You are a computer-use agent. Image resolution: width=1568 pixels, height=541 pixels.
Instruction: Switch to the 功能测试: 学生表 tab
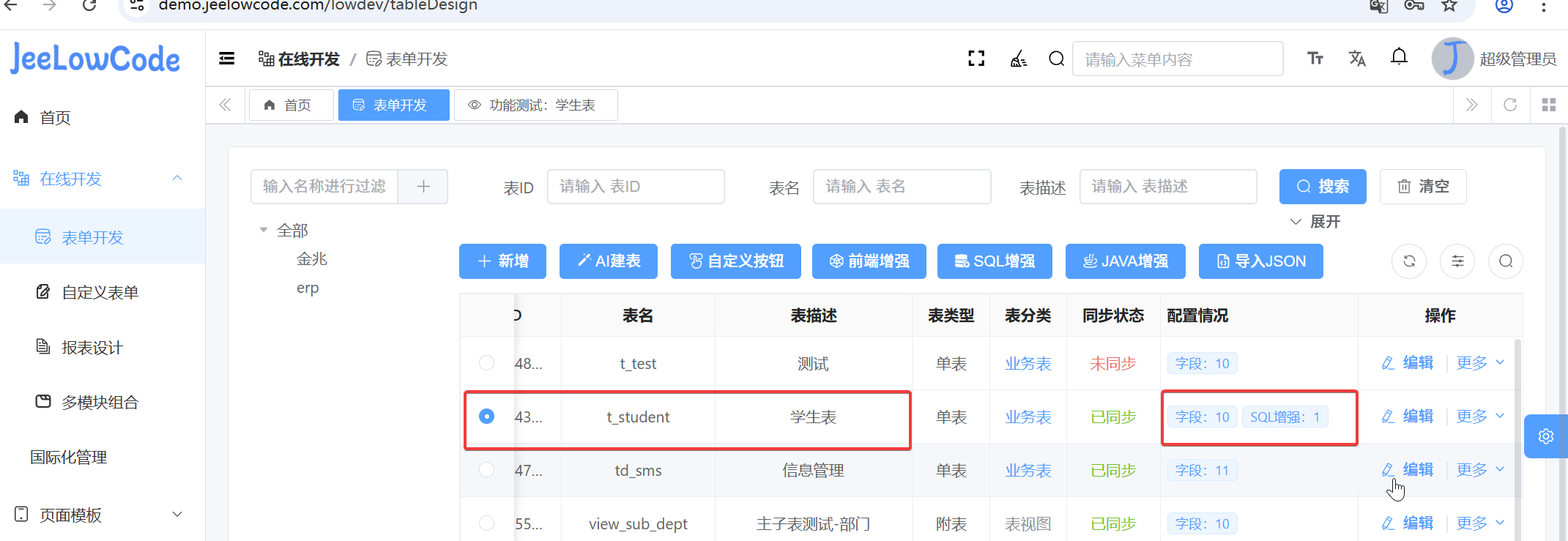pyautogui.click(x=535, y=105)
